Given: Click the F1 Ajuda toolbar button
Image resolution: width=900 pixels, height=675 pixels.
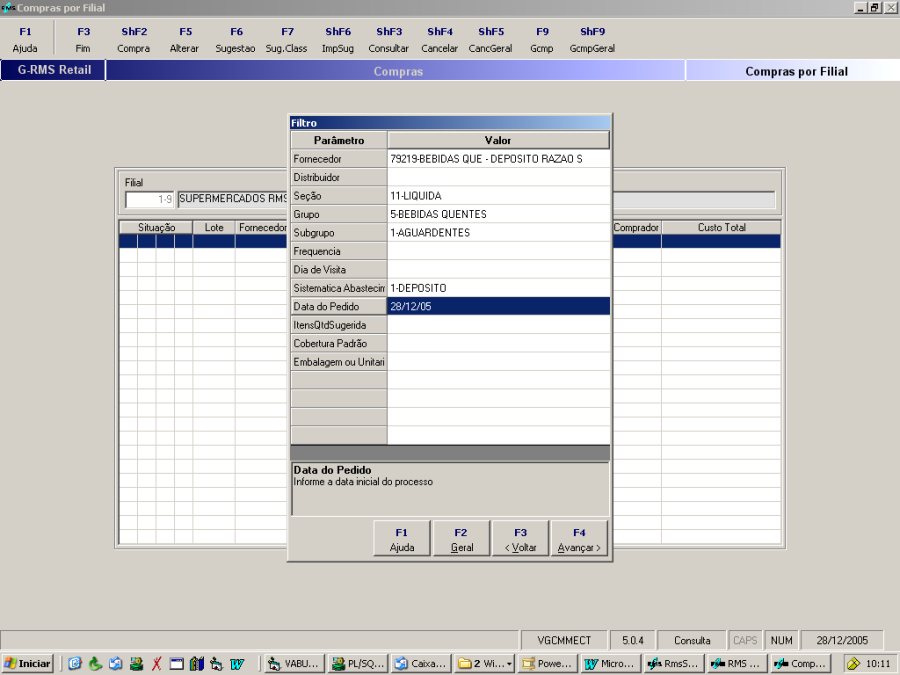Looking at the screenshot, I should point(25,40).
